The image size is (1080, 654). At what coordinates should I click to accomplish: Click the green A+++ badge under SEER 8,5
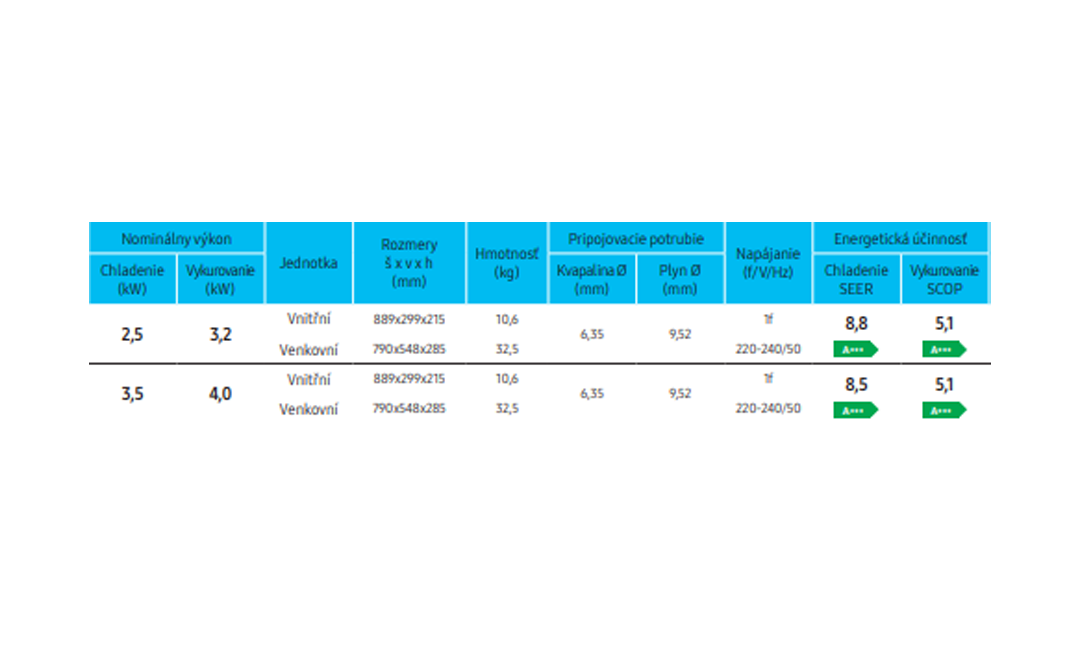(855, 410)
